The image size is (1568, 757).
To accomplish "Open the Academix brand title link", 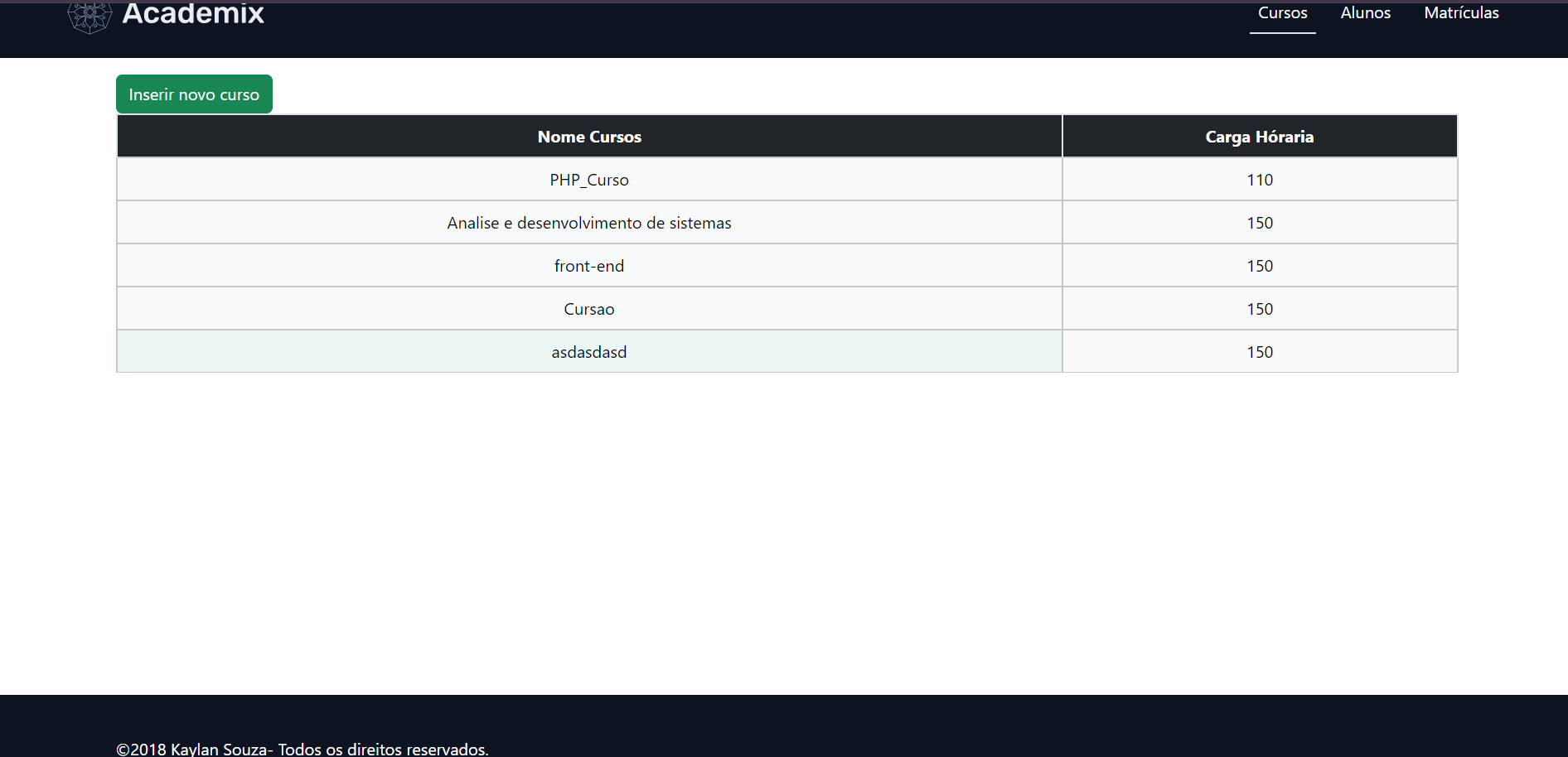I will coord(193,14).
